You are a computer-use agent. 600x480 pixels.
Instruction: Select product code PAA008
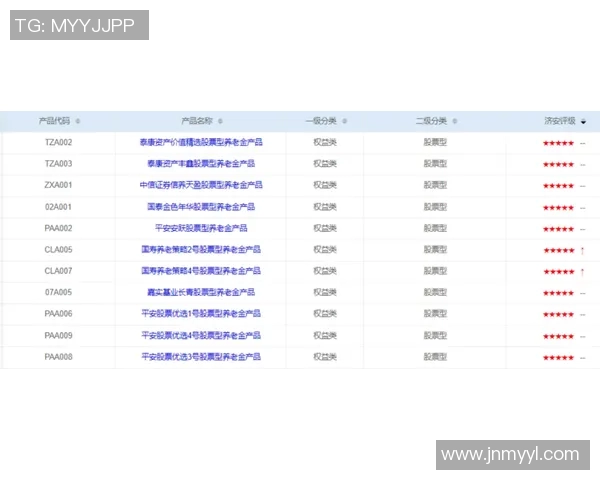58,357
